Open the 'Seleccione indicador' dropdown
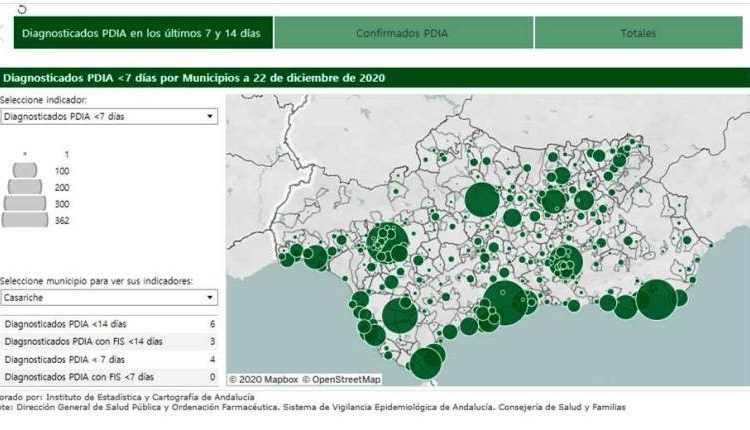Viewport: 750px width, 430px height. [x=108, y=116]
